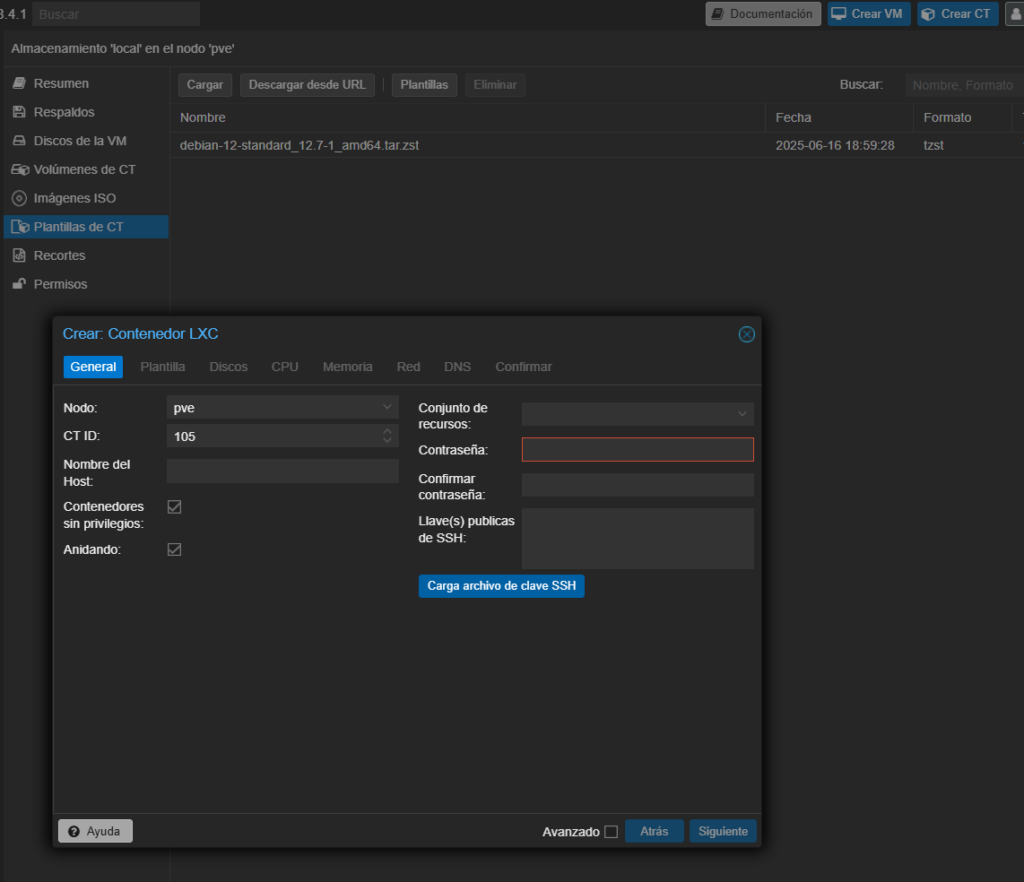Uncheck Contenedores sin privilegios checkbox
Viewport: 1024px width, 882px height.
pos(174,507)
